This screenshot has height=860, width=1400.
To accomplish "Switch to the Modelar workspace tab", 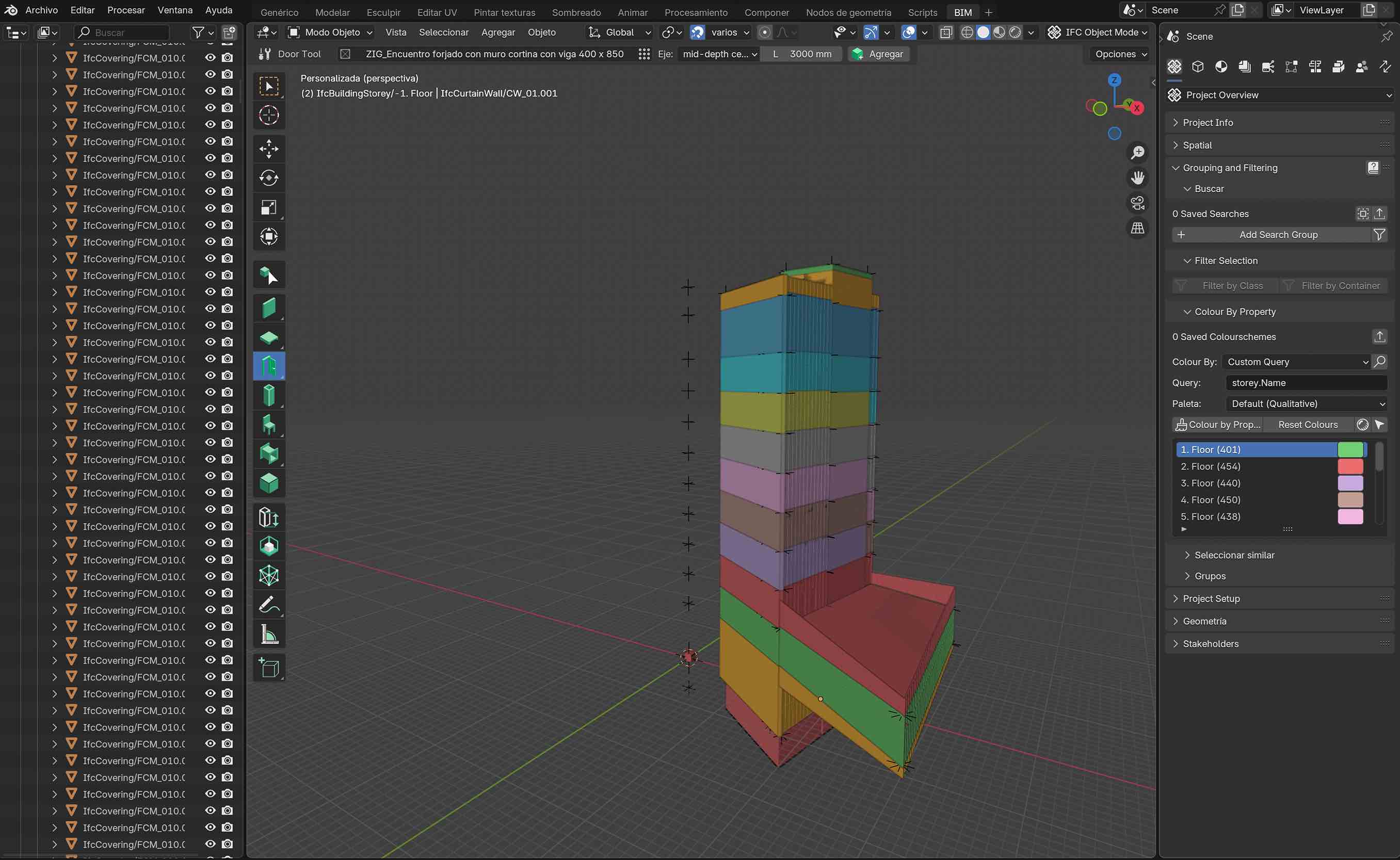I will coord(333,12).
